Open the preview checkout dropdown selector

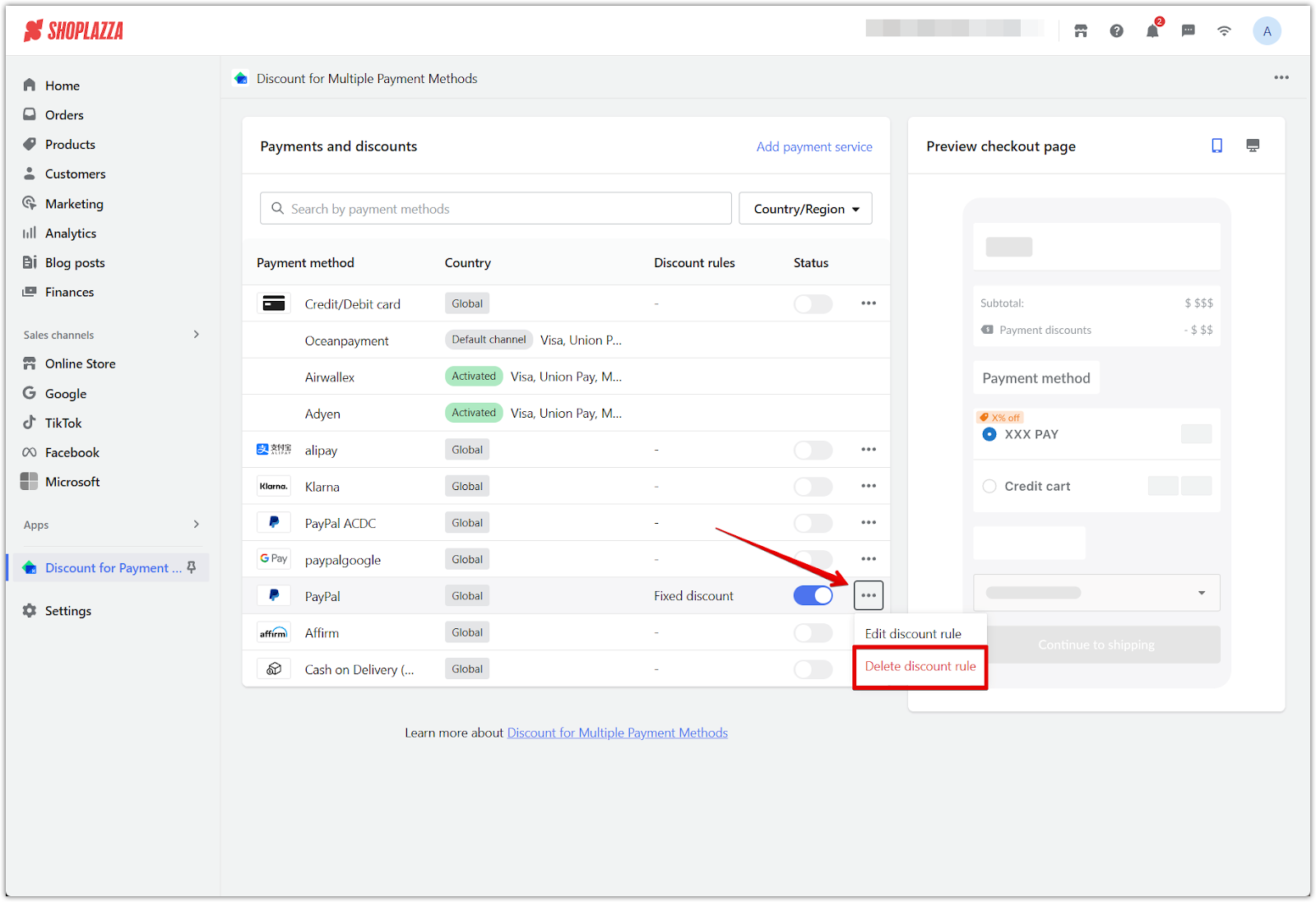point(1096,593)
